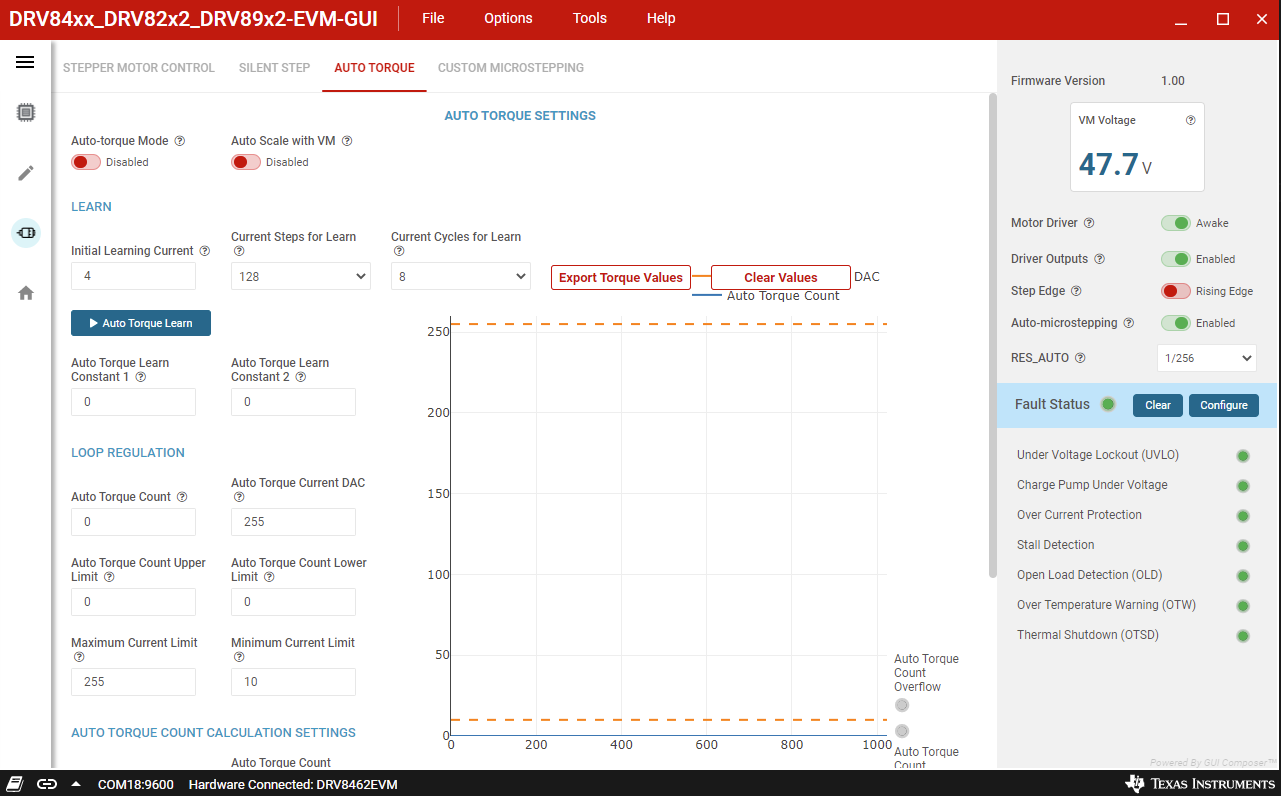Go to the home page icon

pyautogui.click(x=26, y=293)
